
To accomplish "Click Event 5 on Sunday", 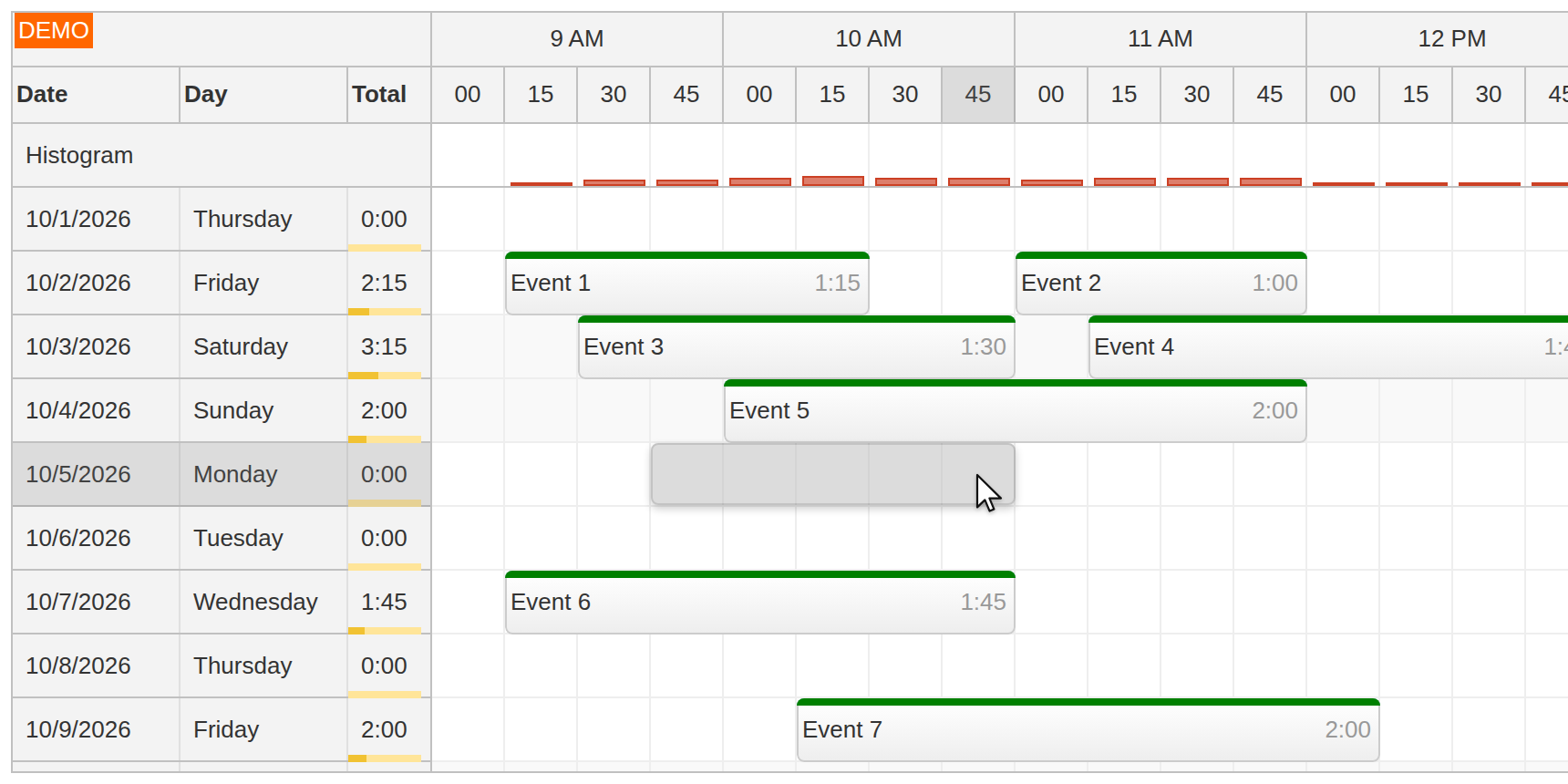I will pos(1016,410).
